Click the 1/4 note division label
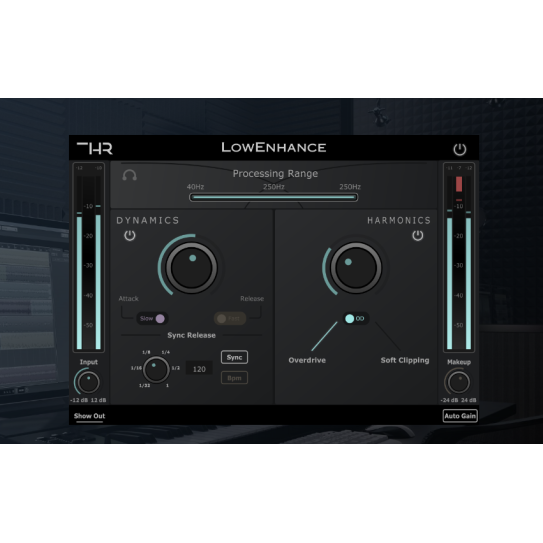The height and width of the screenshot is (543, 543). [x=166, y=352]
